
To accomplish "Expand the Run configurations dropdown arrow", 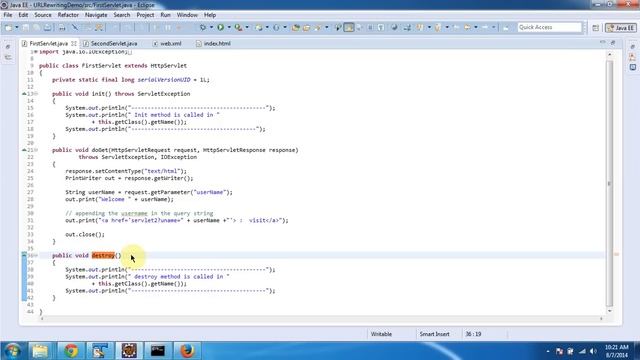I will (229, 27).
